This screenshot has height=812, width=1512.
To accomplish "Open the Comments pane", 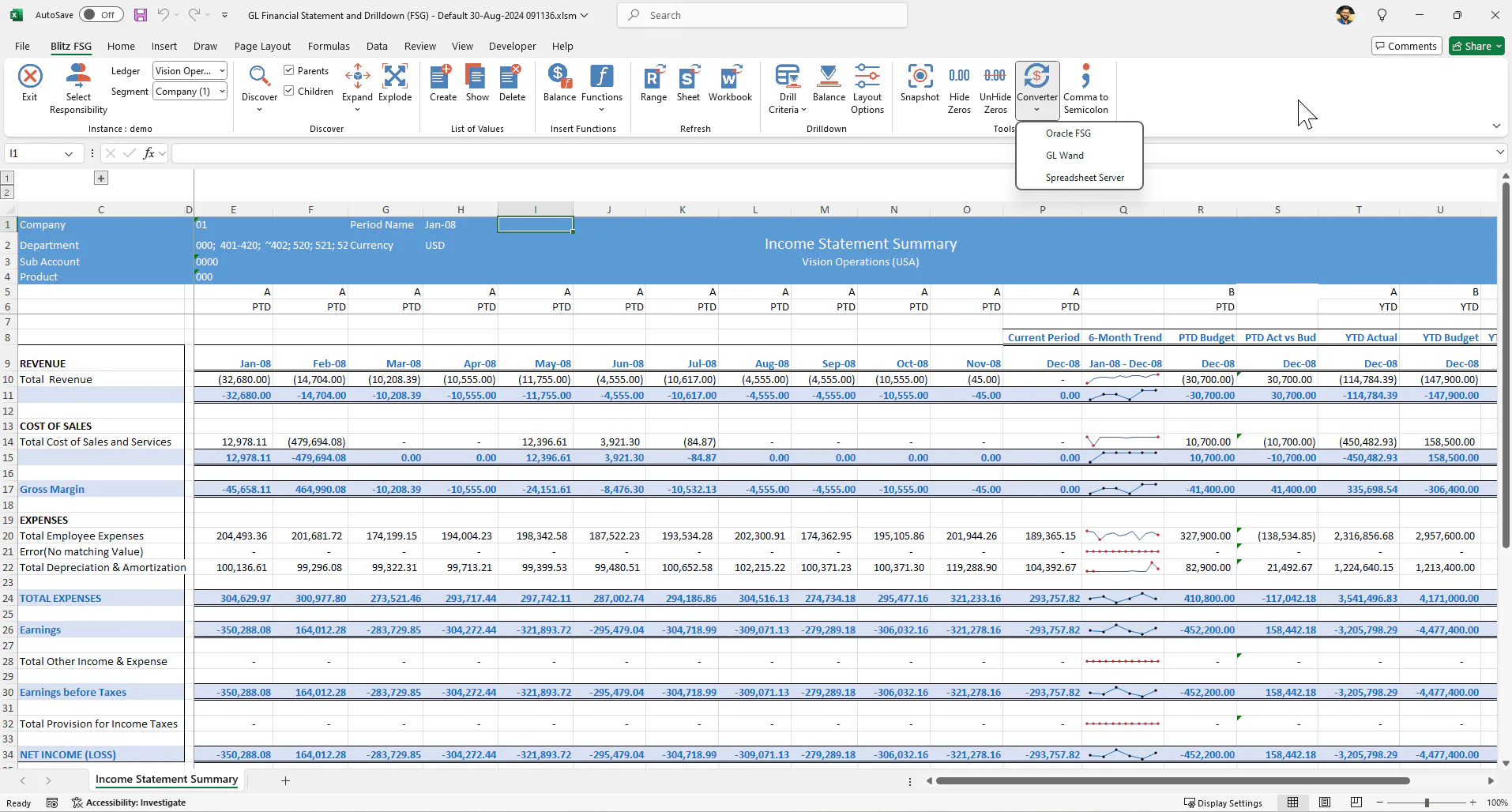I will point(1406,46).
